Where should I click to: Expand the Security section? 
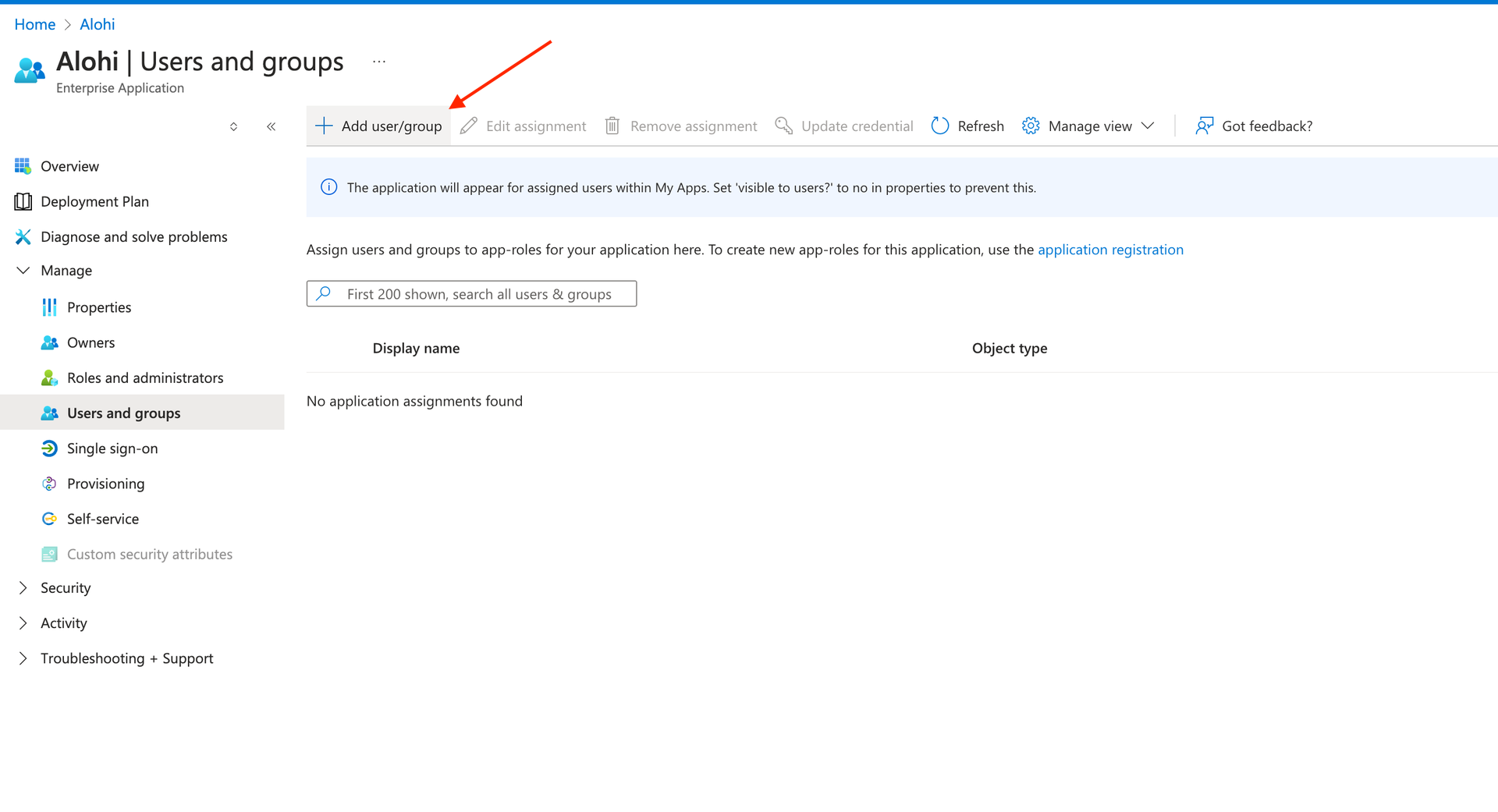pos(23,587)
